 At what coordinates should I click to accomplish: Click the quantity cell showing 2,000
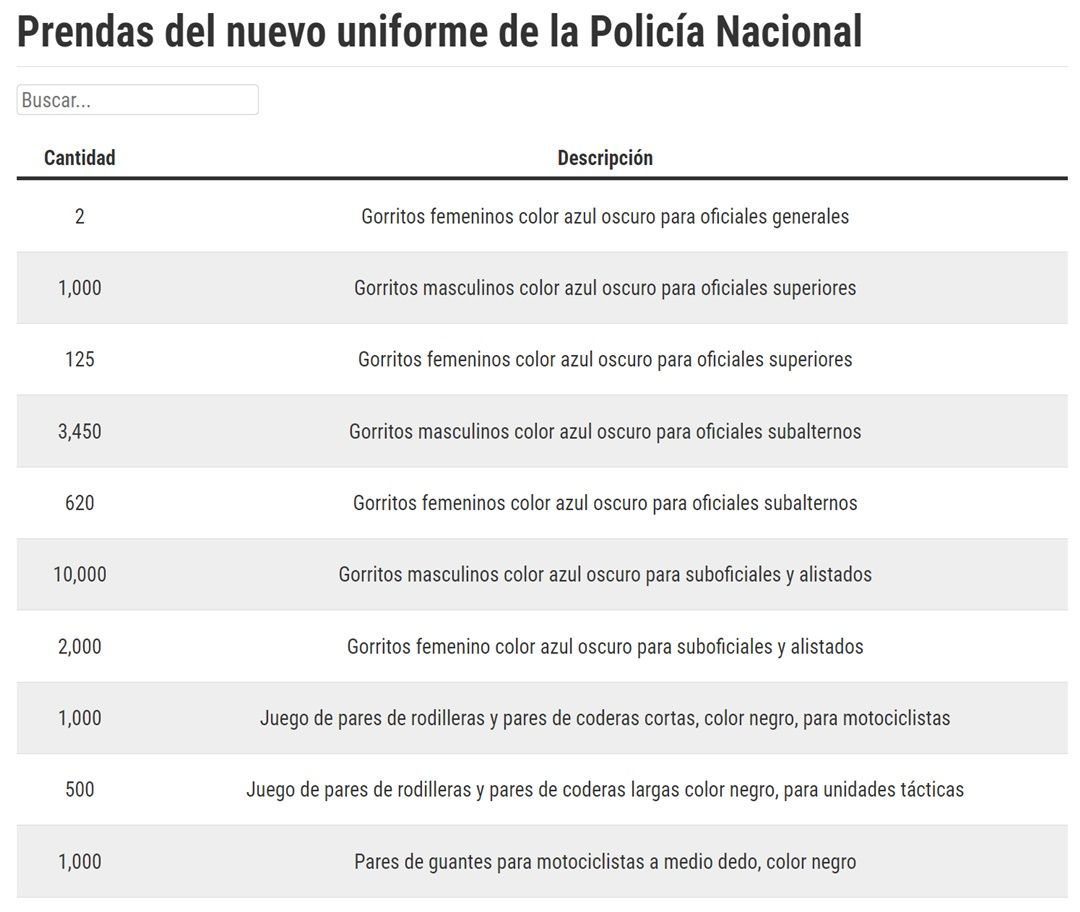[x=80, y=646]
